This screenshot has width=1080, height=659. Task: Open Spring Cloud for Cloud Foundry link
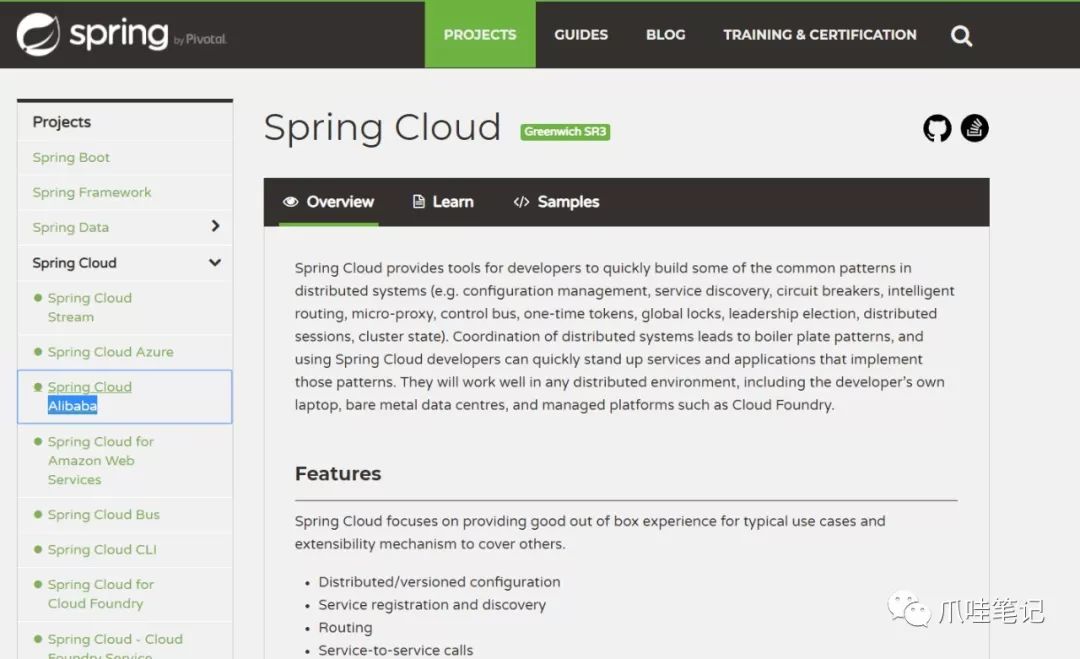[x=101, y=594]
